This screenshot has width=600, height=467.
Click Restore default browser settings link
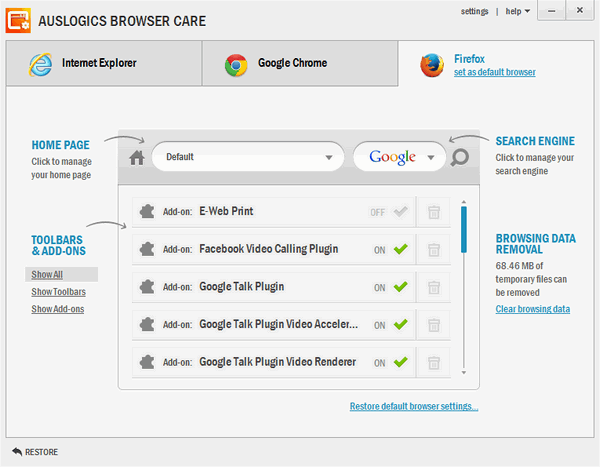pos(414,406)
